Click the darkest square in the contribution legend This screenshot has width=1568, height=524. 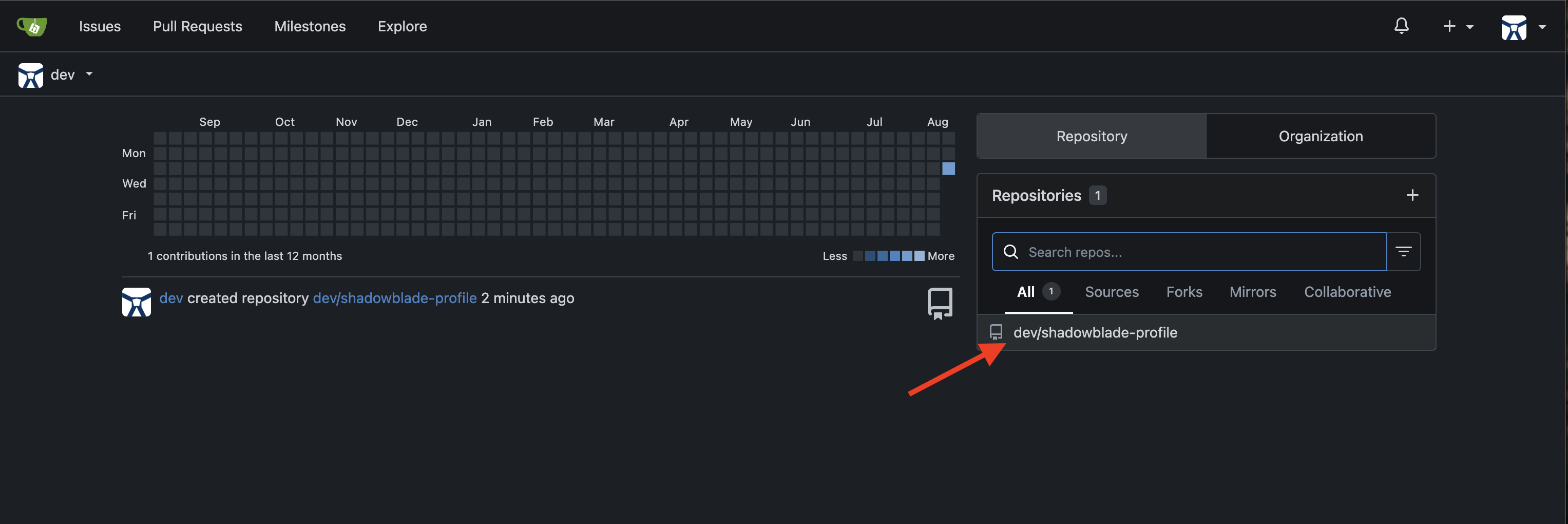(858, 256)
